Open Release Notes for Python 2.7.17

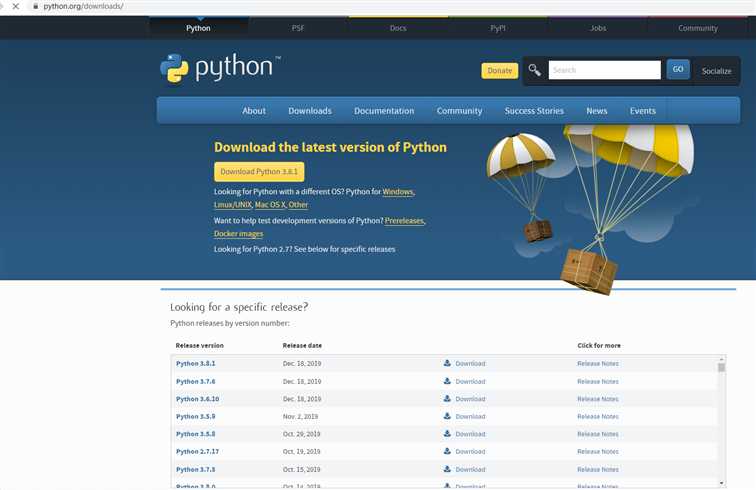[x=598, y=451]
